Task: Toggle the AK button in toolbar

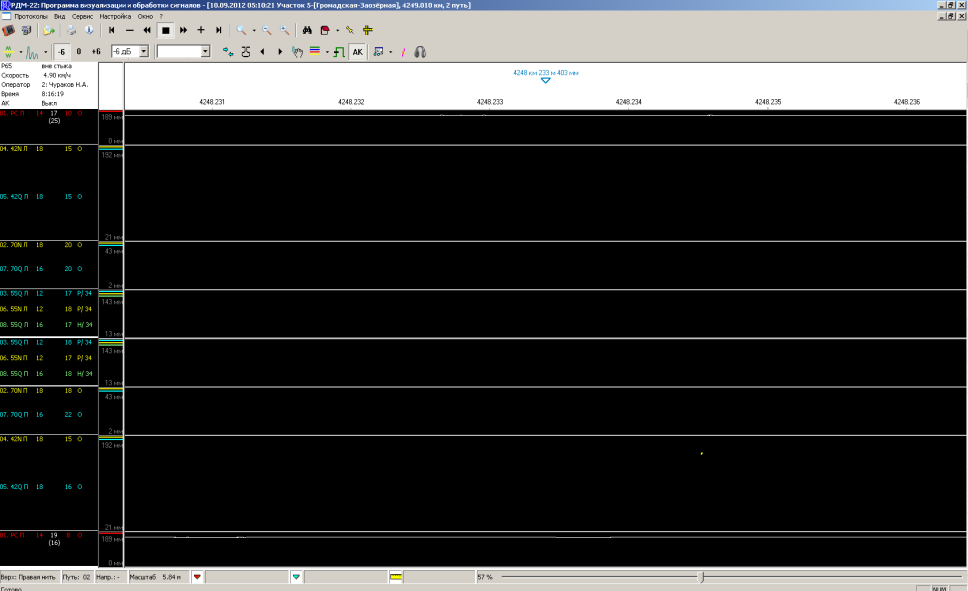Action: (x=357, y=51)
